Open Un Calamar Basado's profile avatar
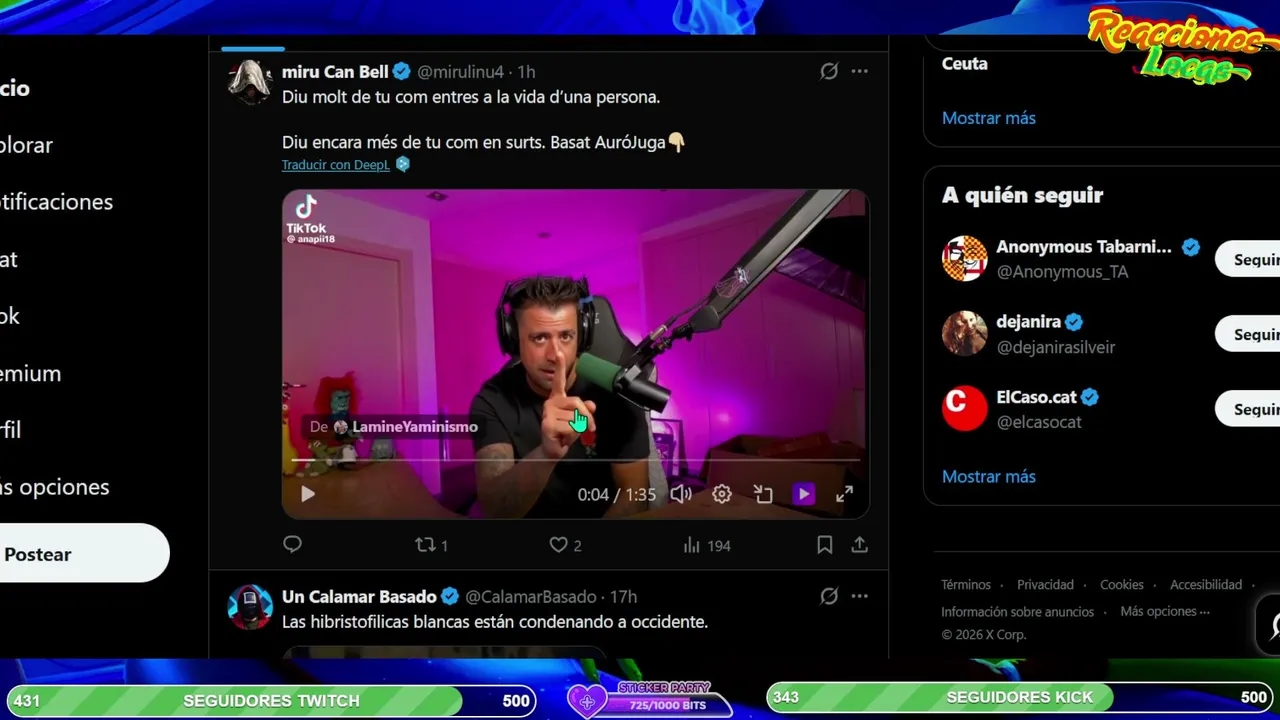 pos(250,607)
